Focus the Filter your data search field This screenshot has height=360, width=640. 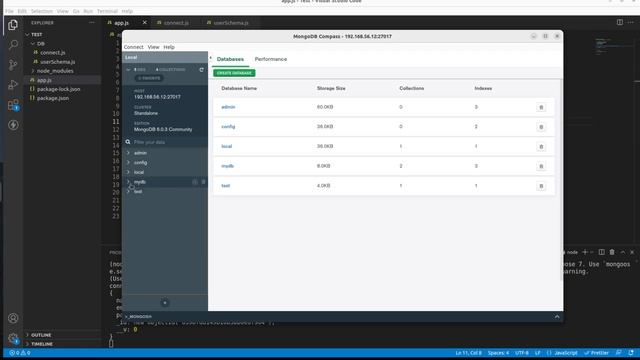point(165,142)
